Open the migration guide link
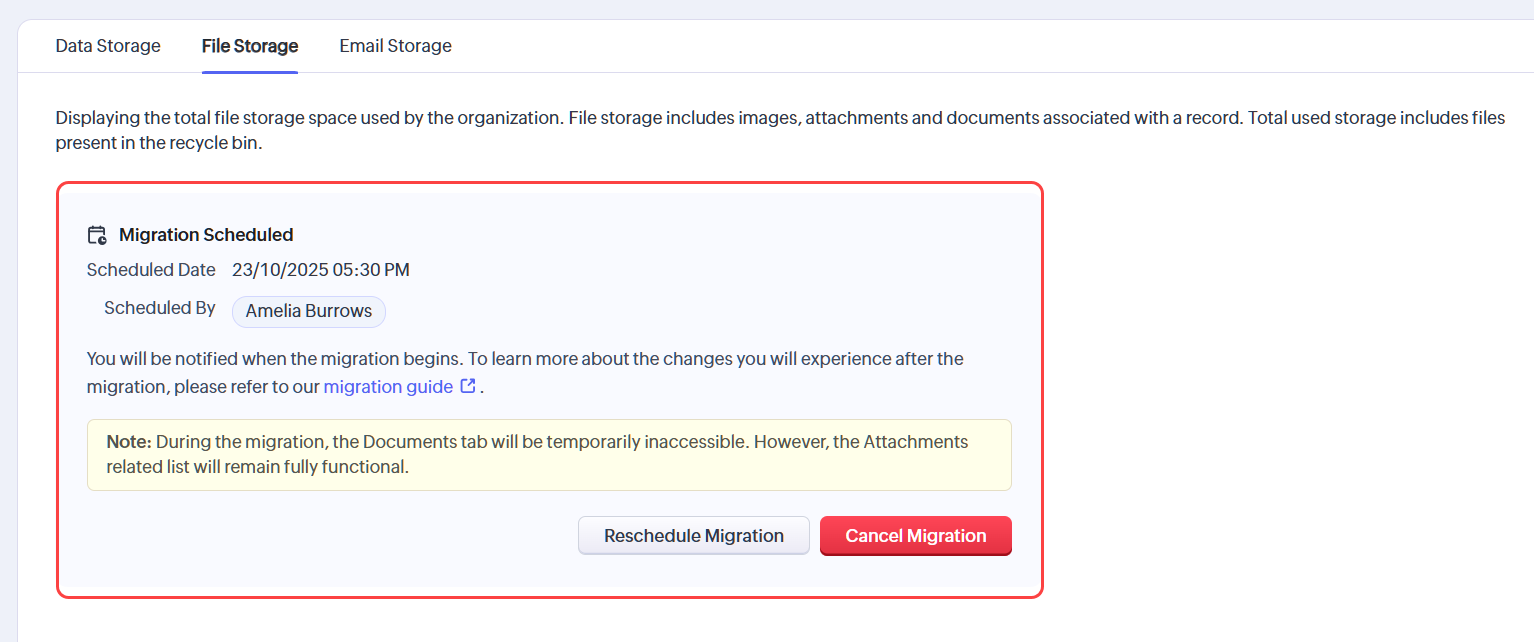This screenshot has height=642, width=1534. coord(388,387)
